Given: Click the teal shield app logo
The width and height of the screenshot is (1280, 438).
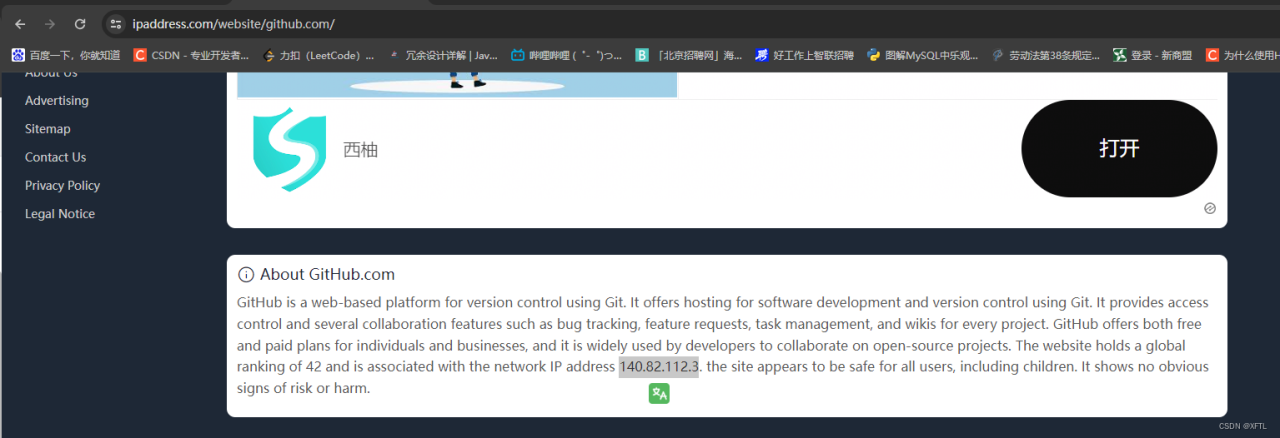Looking at the screenshot, I should [289, 150].
